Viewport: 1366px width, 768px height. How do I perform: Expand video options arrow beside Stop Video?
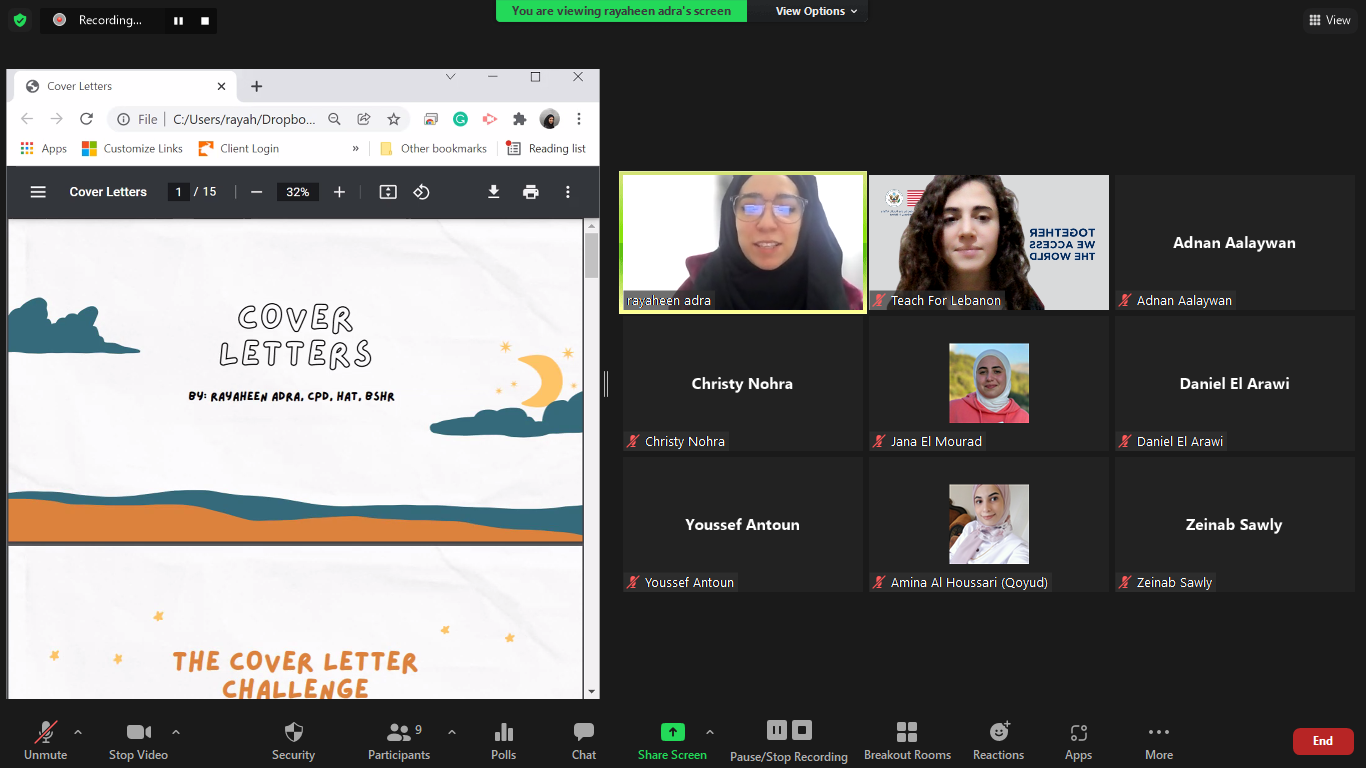176,732
